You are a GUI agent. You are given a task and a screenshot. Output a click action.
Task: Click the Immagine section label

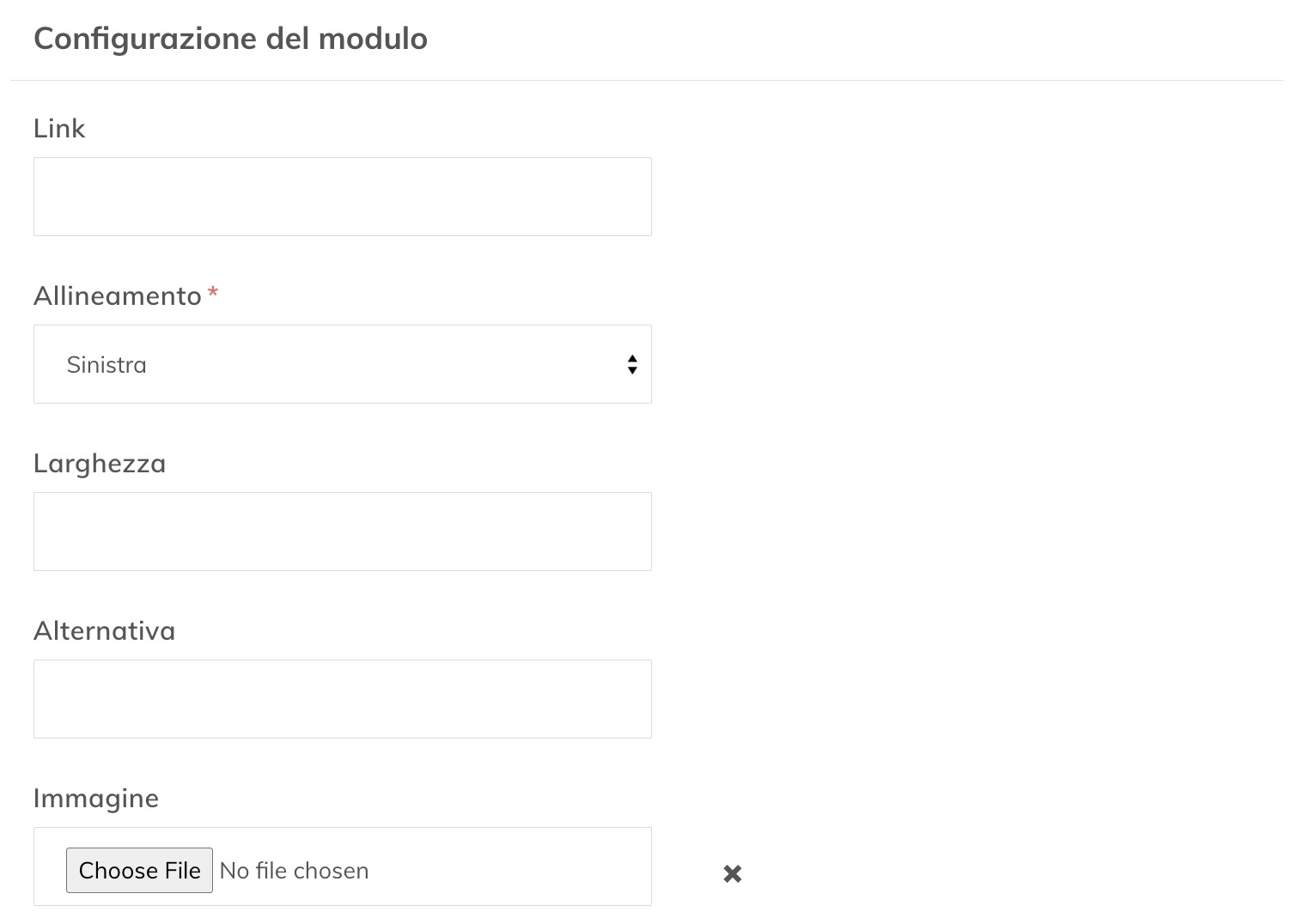pos(95,798)
